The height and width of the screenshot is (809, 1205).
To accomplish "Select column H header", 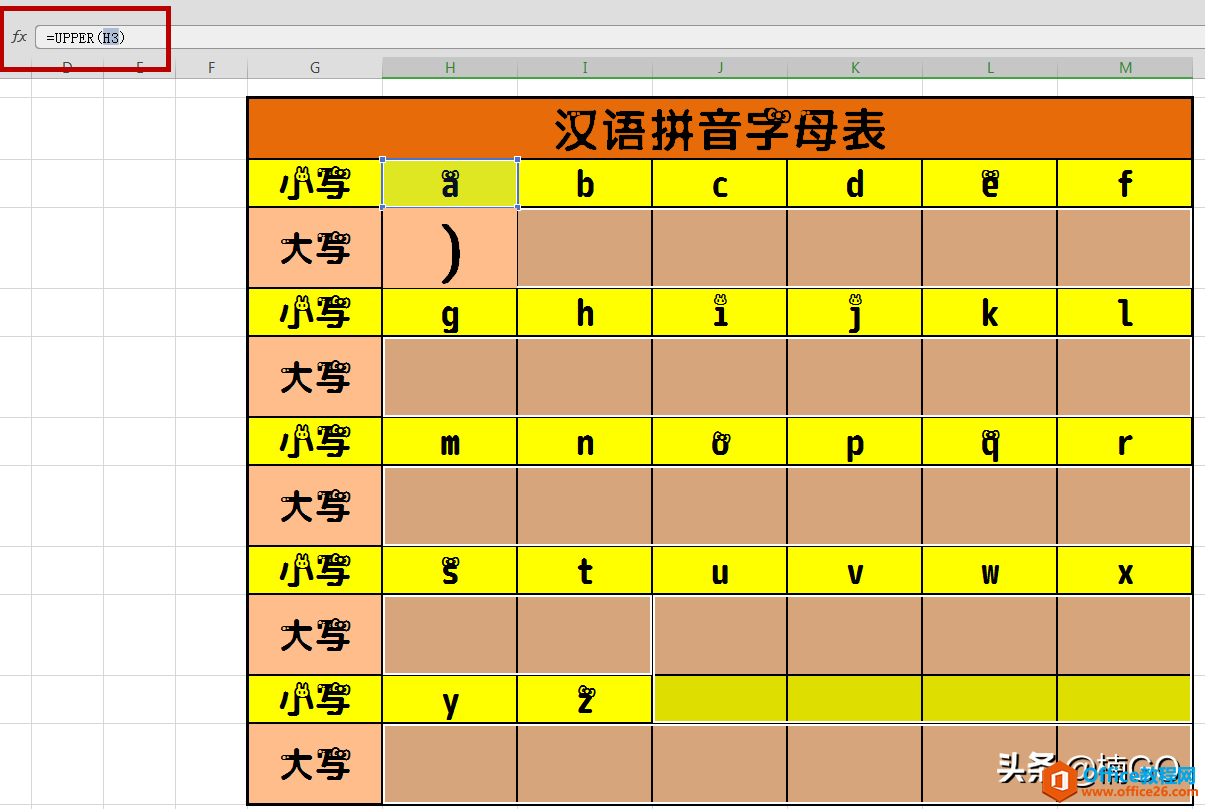I will tap(450, 67).
